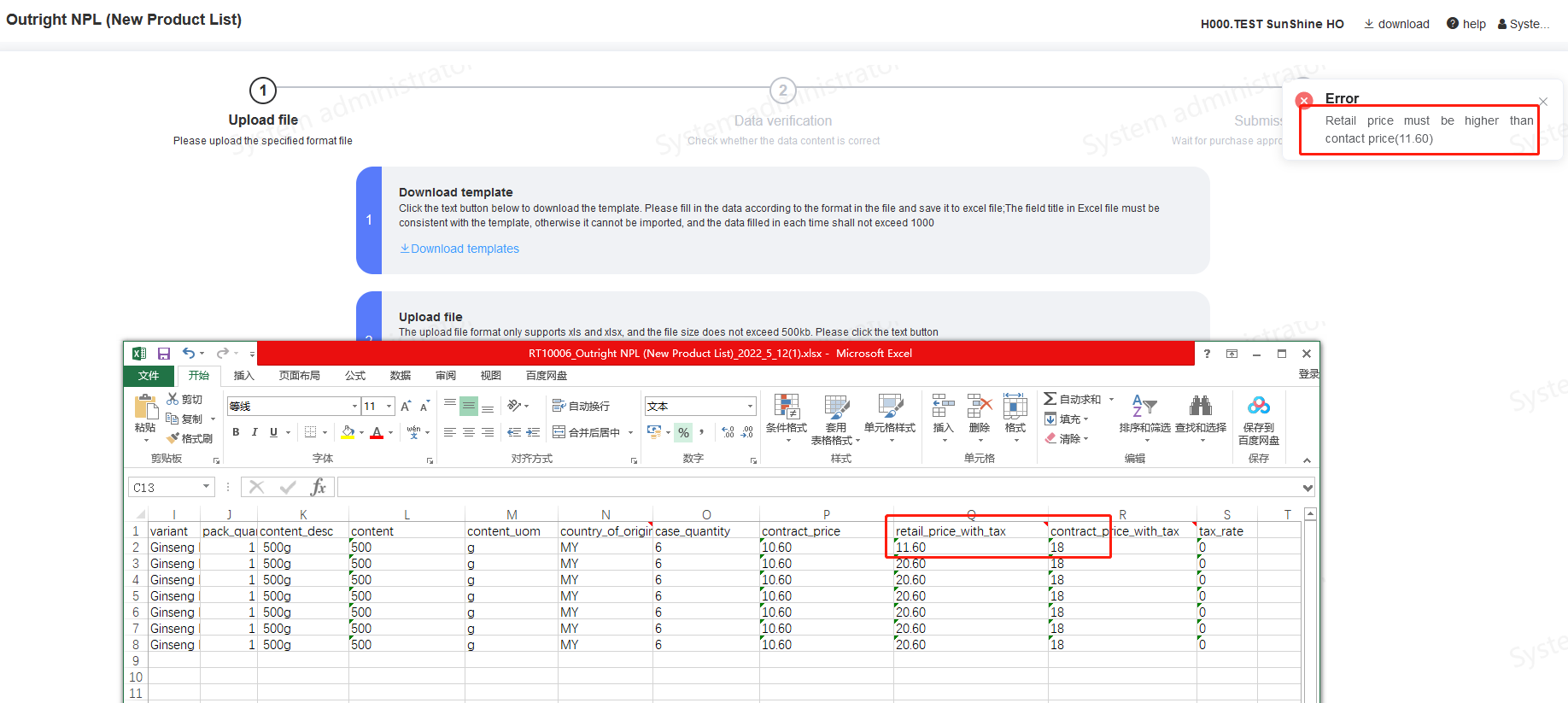Toggle Wrap Text (自动换行)
Viewport: 1568px width, 703px height.
click(581, 406)
